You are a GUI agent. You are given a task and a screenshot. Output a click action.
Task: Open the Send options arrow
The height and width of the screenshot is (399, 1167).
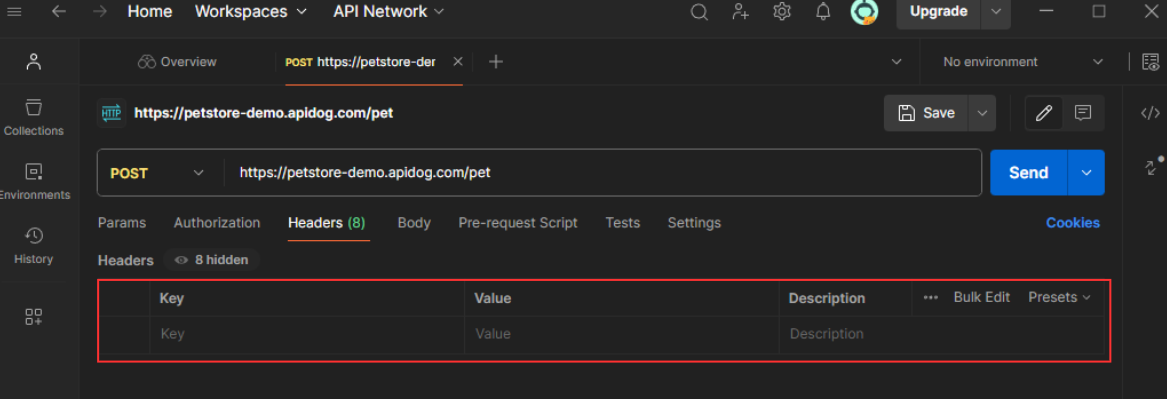pyautogui.click(x=1086, y=173)
